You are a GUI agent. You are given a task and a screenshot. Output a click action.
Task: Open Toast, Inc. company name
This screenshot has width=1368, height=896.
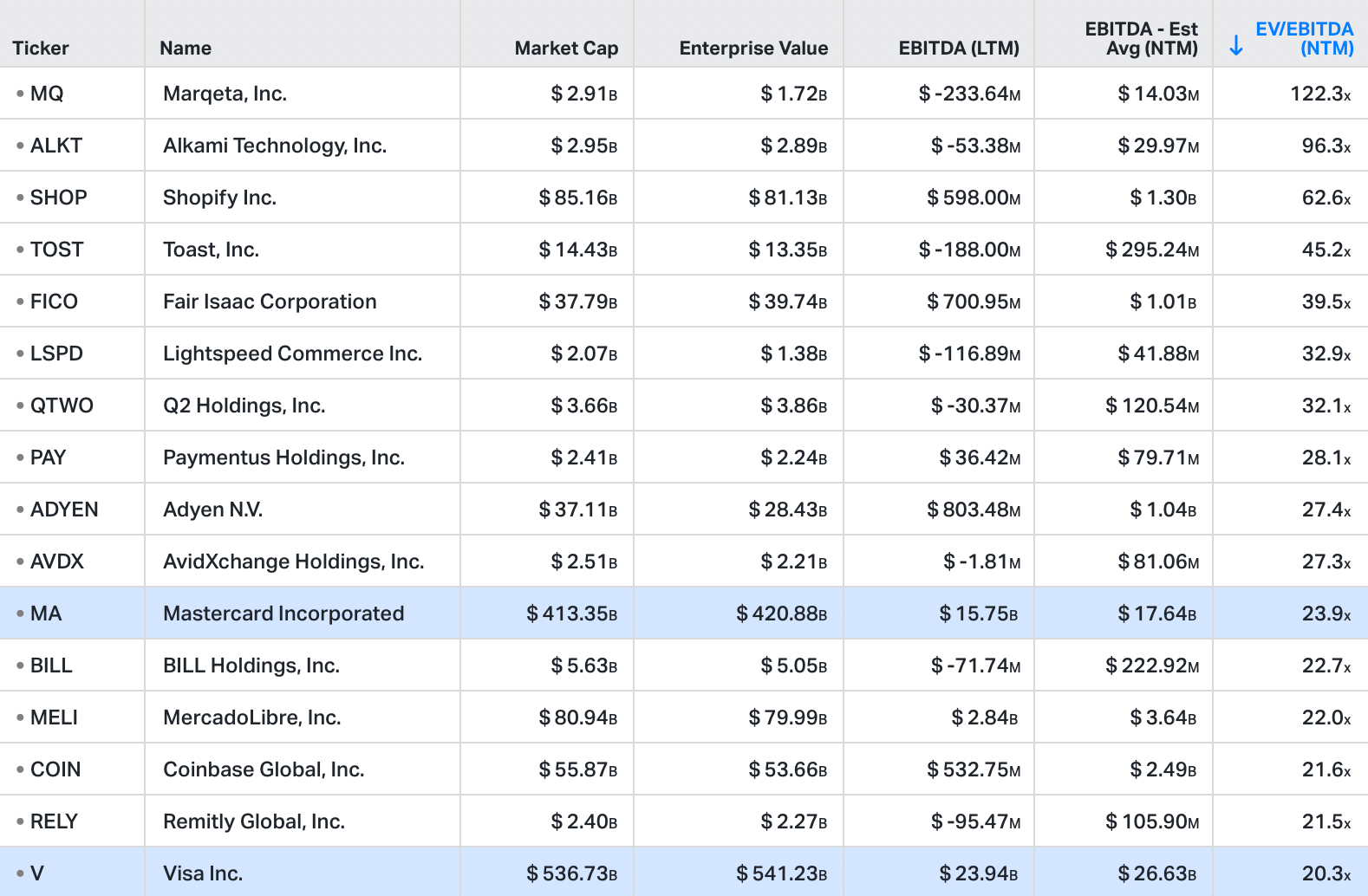click(211, 250)
